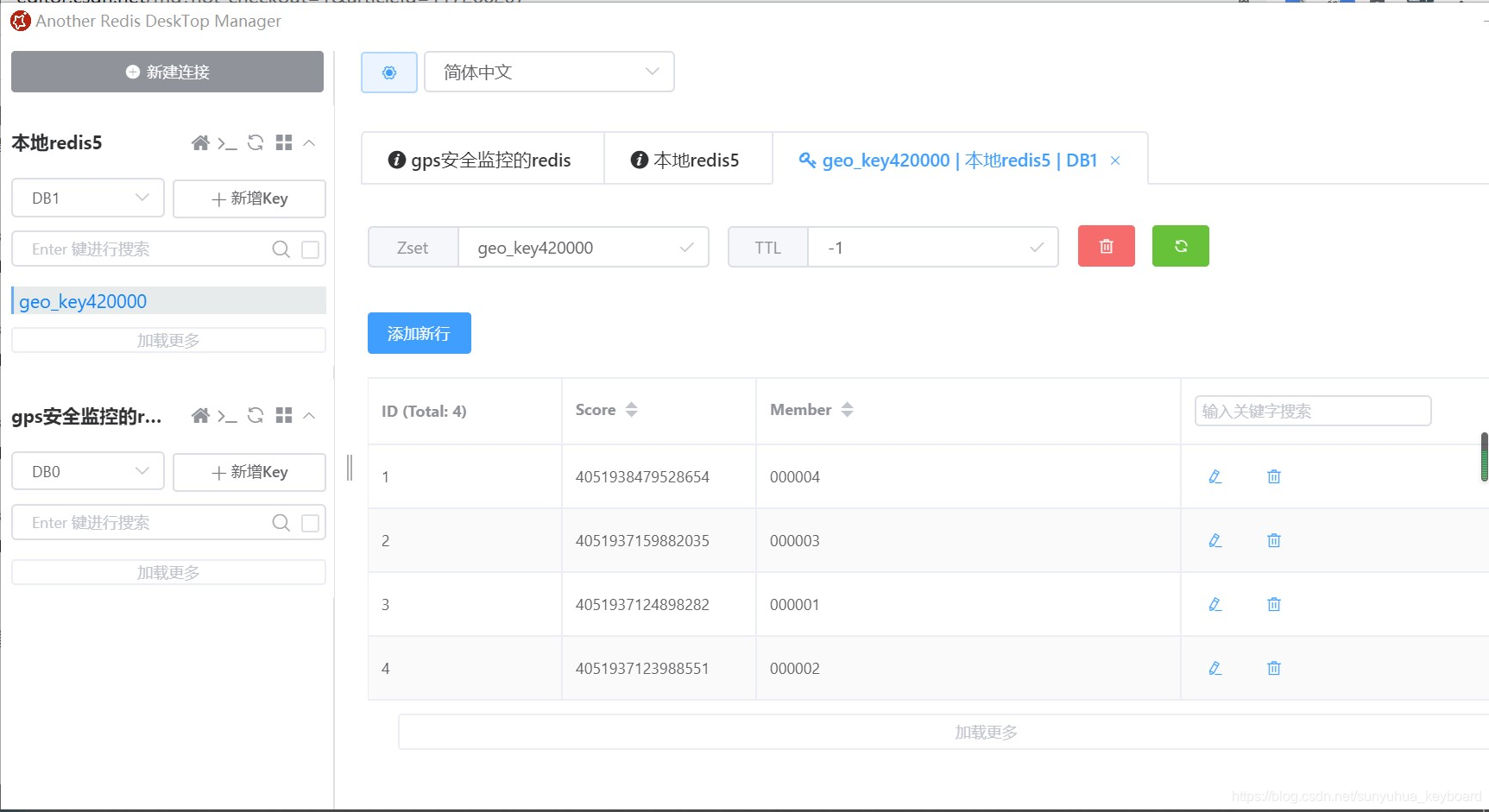Click the vertical scrollbar thumb at right
This screenshot has height=812, width=1489.
coord(1485,456)
